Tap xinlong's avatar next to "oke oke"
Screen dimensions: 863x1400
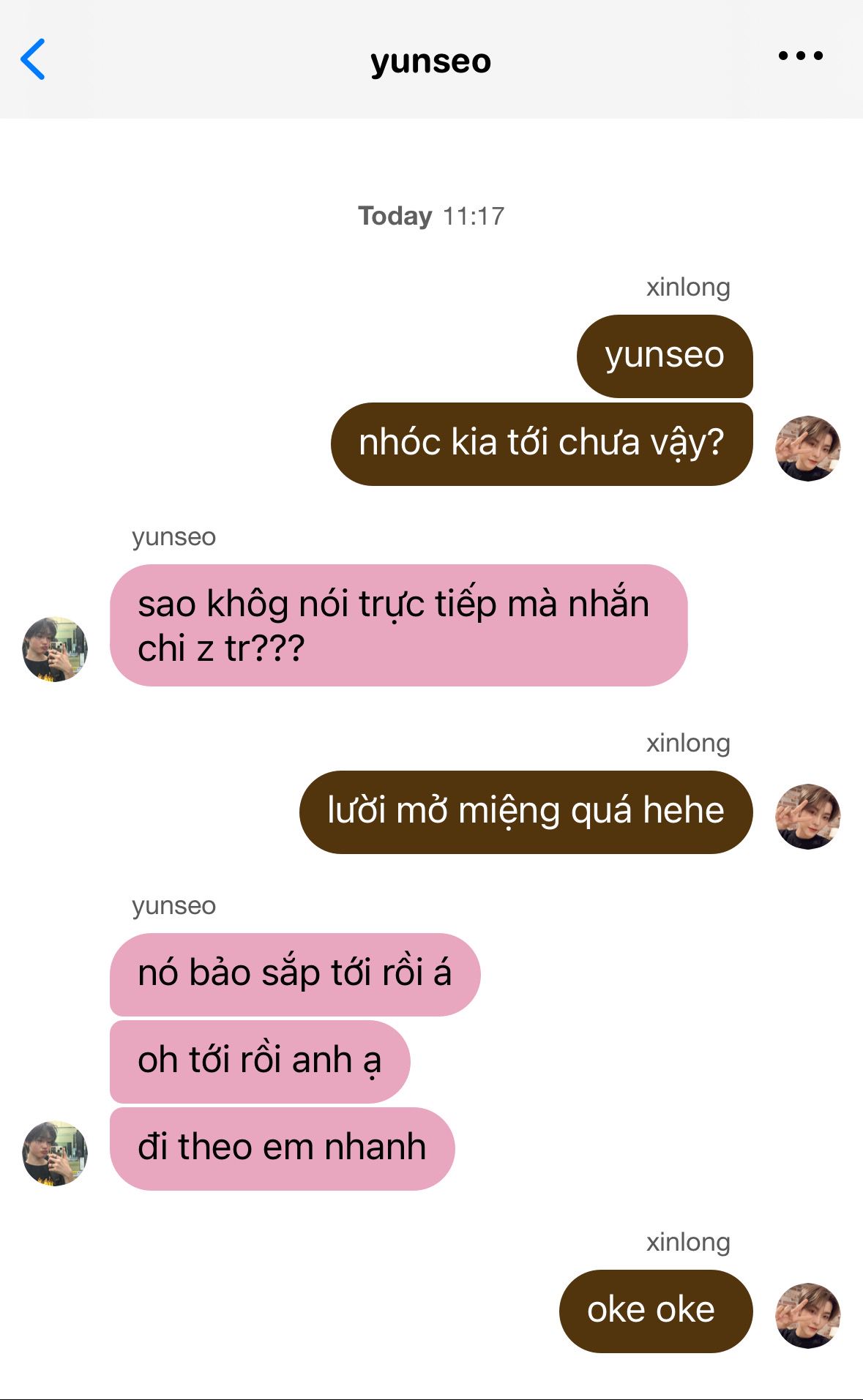pos(808,1315)
